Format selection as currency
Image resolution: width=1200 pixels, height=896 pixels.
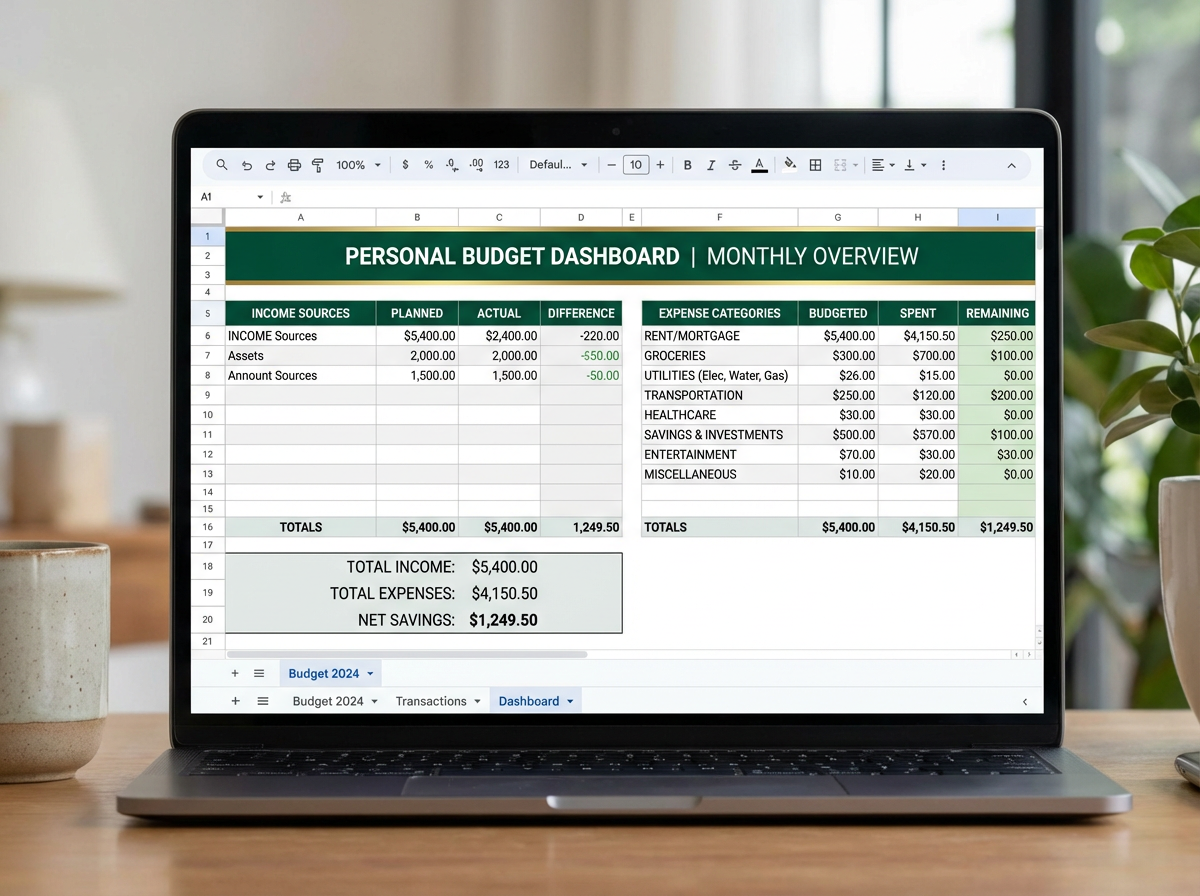(405, 165)
